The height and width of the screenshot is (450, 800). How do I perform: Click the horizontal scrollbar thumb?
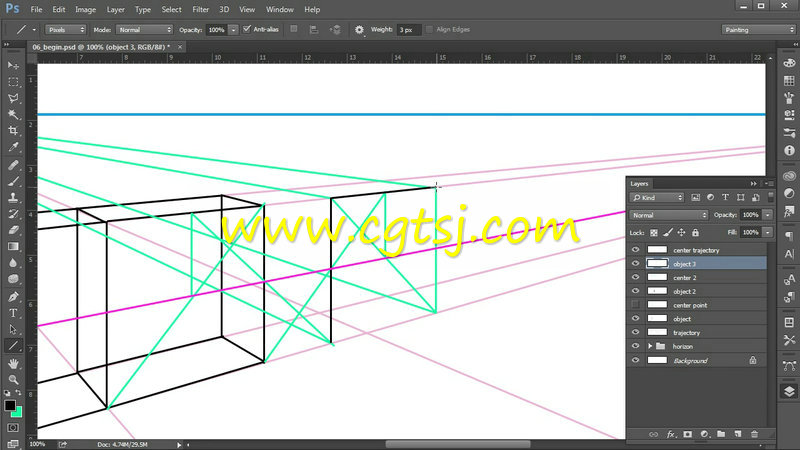[458, 444]
